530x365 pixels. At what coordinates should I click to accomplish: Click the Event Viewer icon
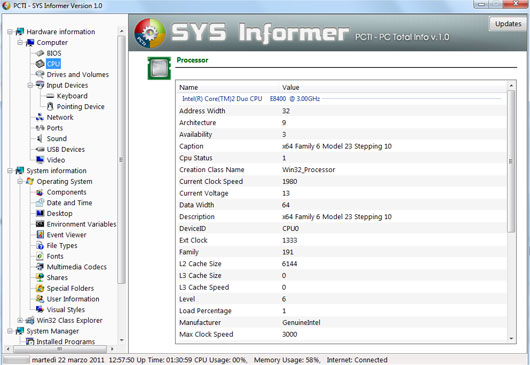point(40,235)
